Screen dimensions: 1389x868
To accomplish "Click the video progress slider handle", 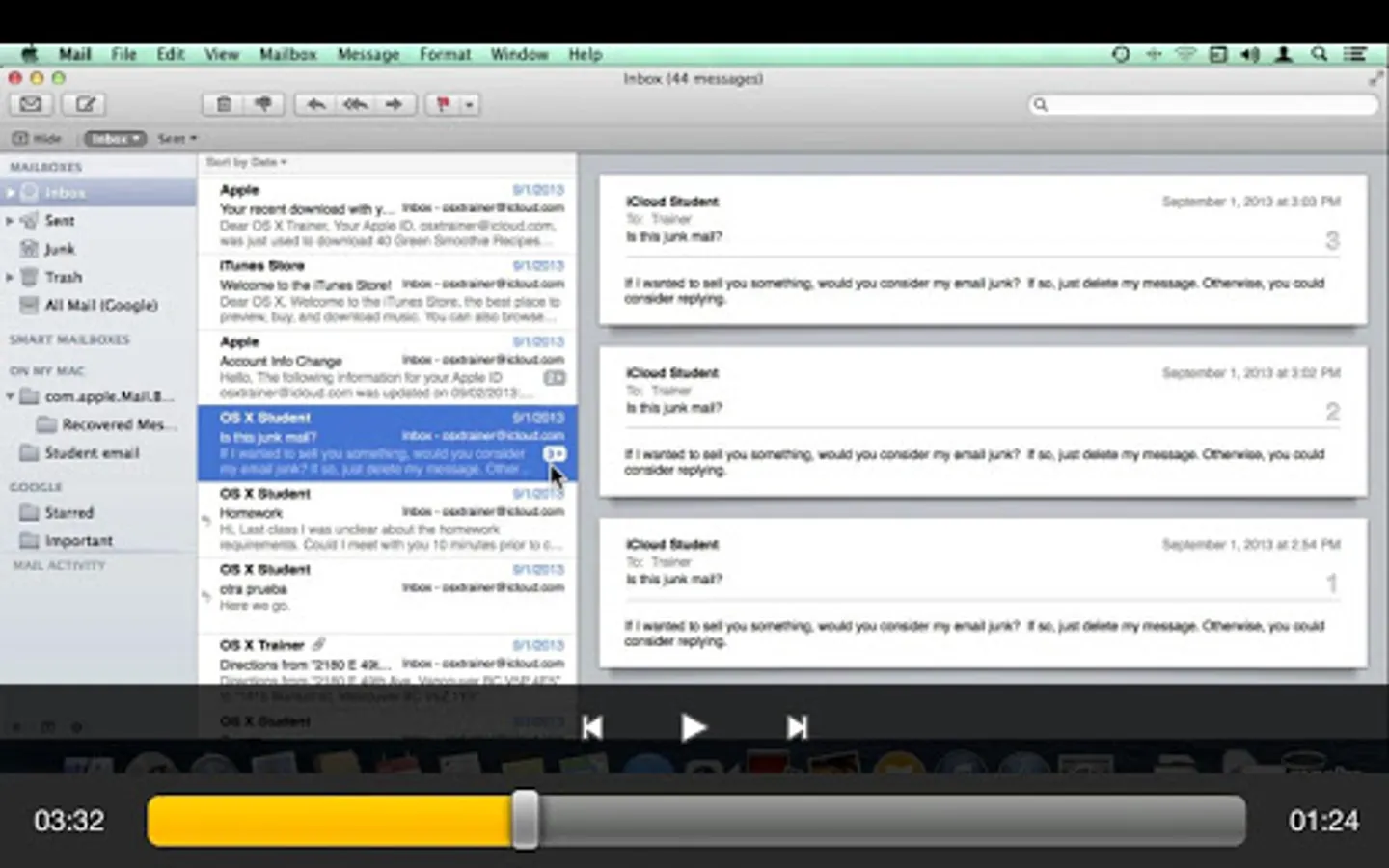I will [x=526, y=821].
